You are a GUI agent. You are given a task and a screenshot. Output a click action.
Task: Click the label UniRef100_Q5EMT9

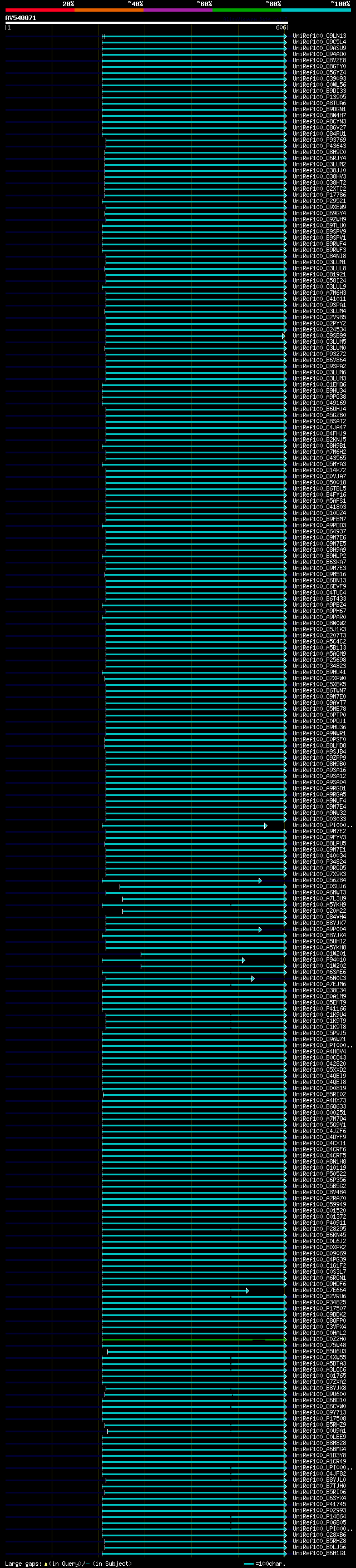pos(319,1002)
